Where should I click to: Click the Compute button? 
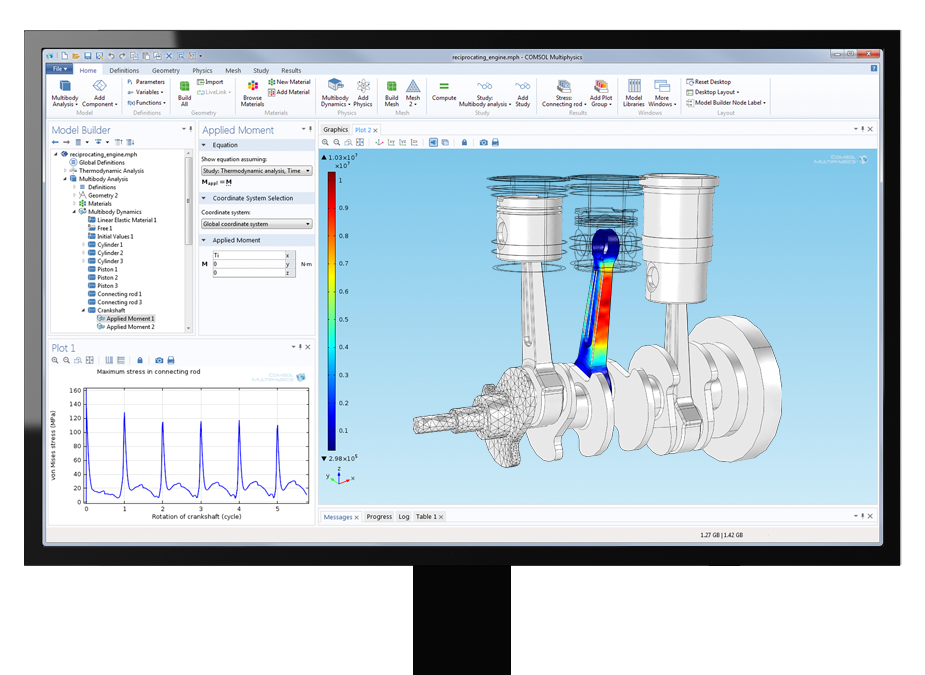pyautogui.click(x=444, y=91)
